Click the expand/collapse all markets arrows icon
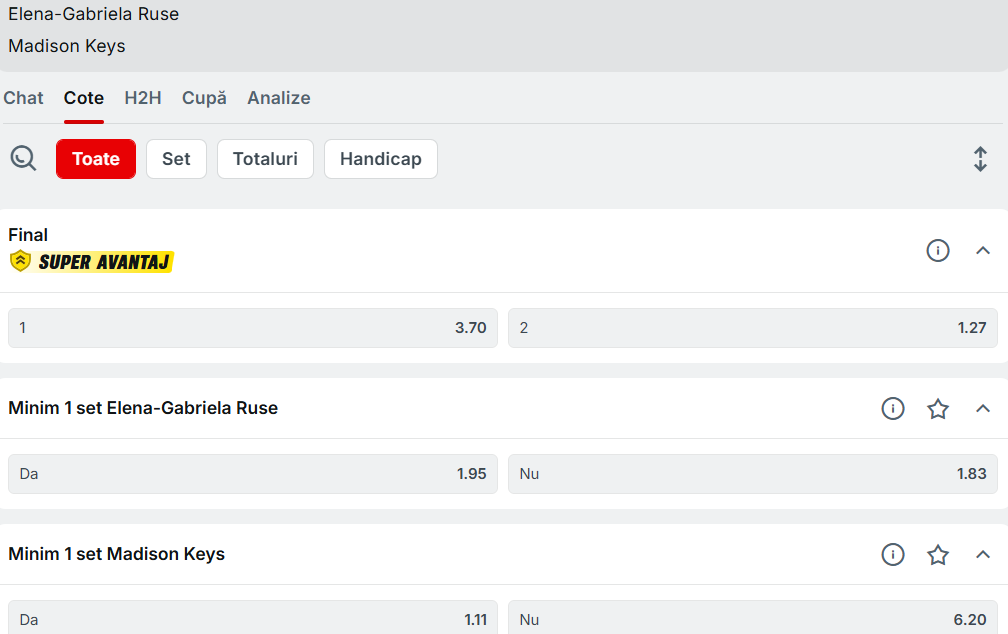The image size is (1008, 634). point(980,159)
